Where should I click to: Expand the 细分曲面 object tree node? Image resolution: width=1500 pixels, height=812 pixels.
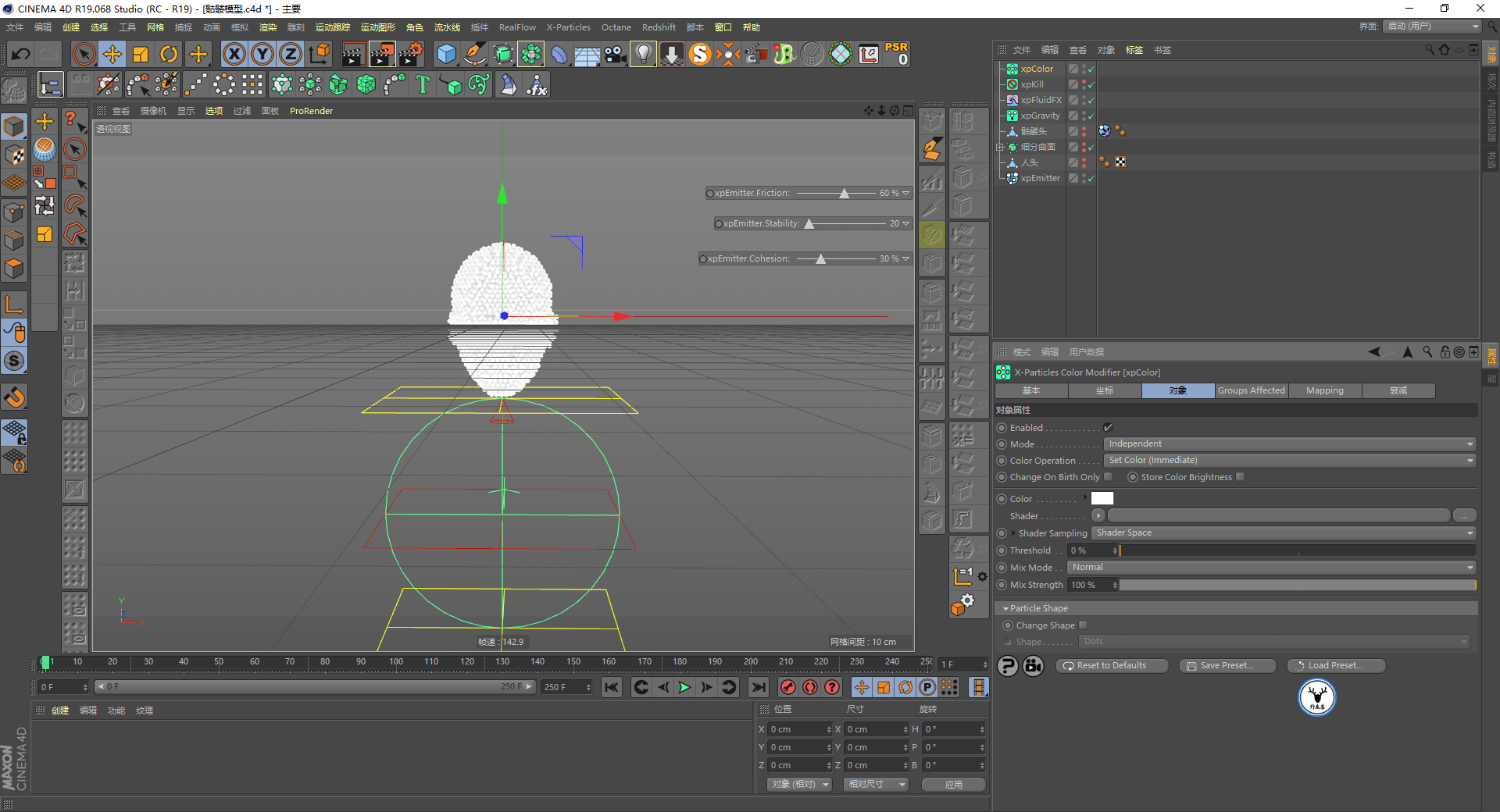(x=999, y=147)
